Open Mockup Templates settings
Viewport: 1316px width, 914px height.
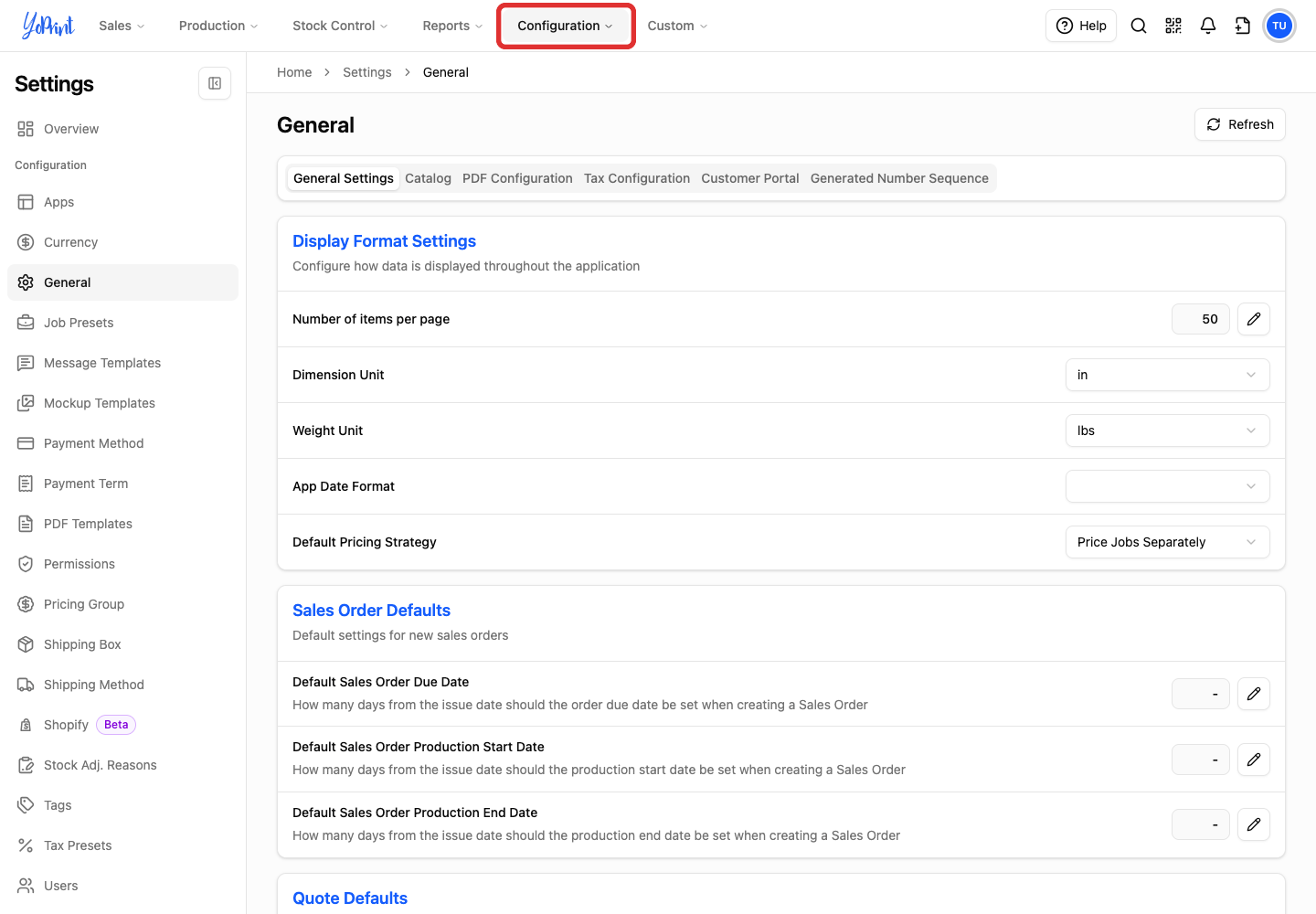(122, 403)
